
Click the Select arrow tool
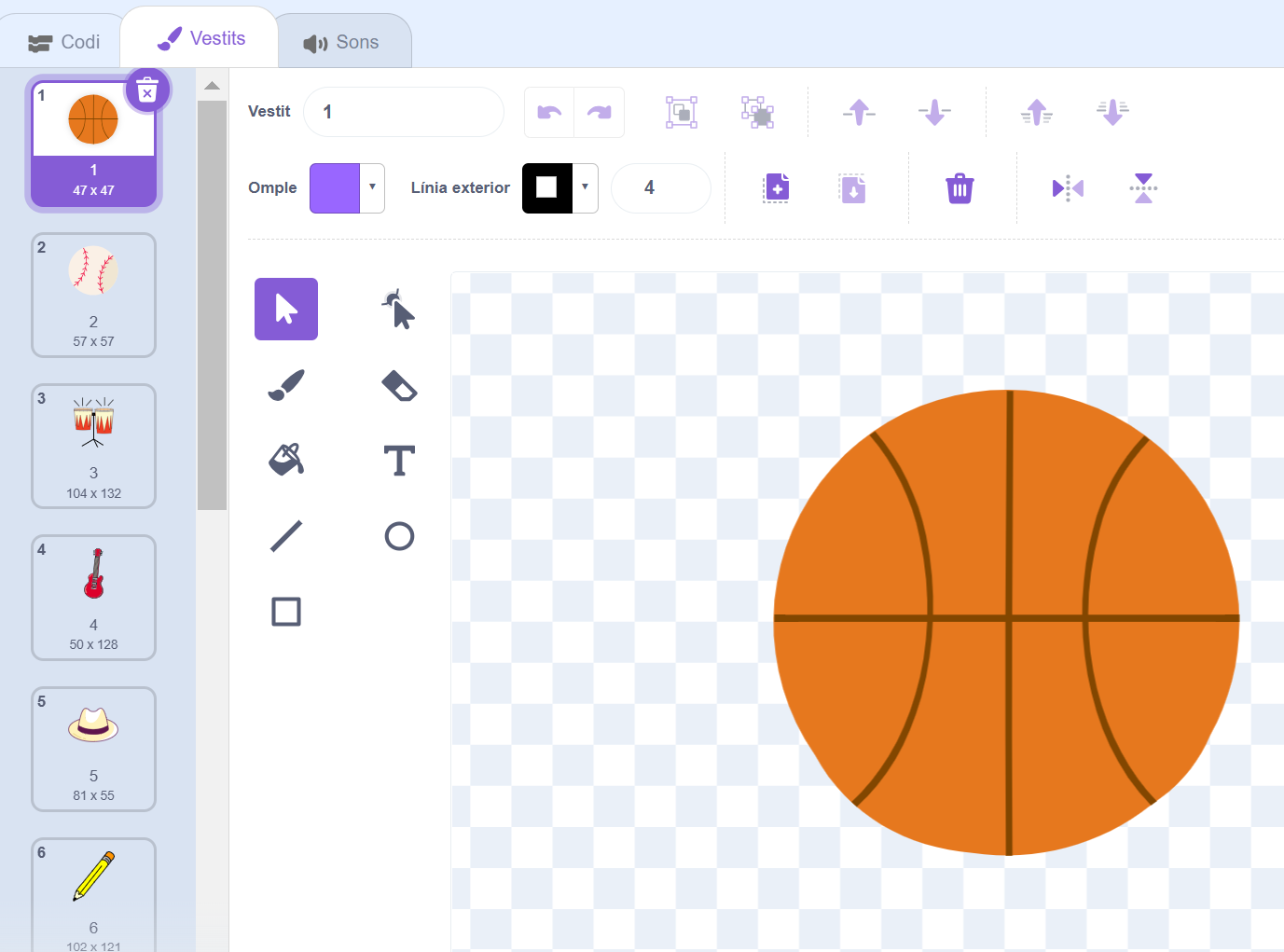[x=286, y=310]
